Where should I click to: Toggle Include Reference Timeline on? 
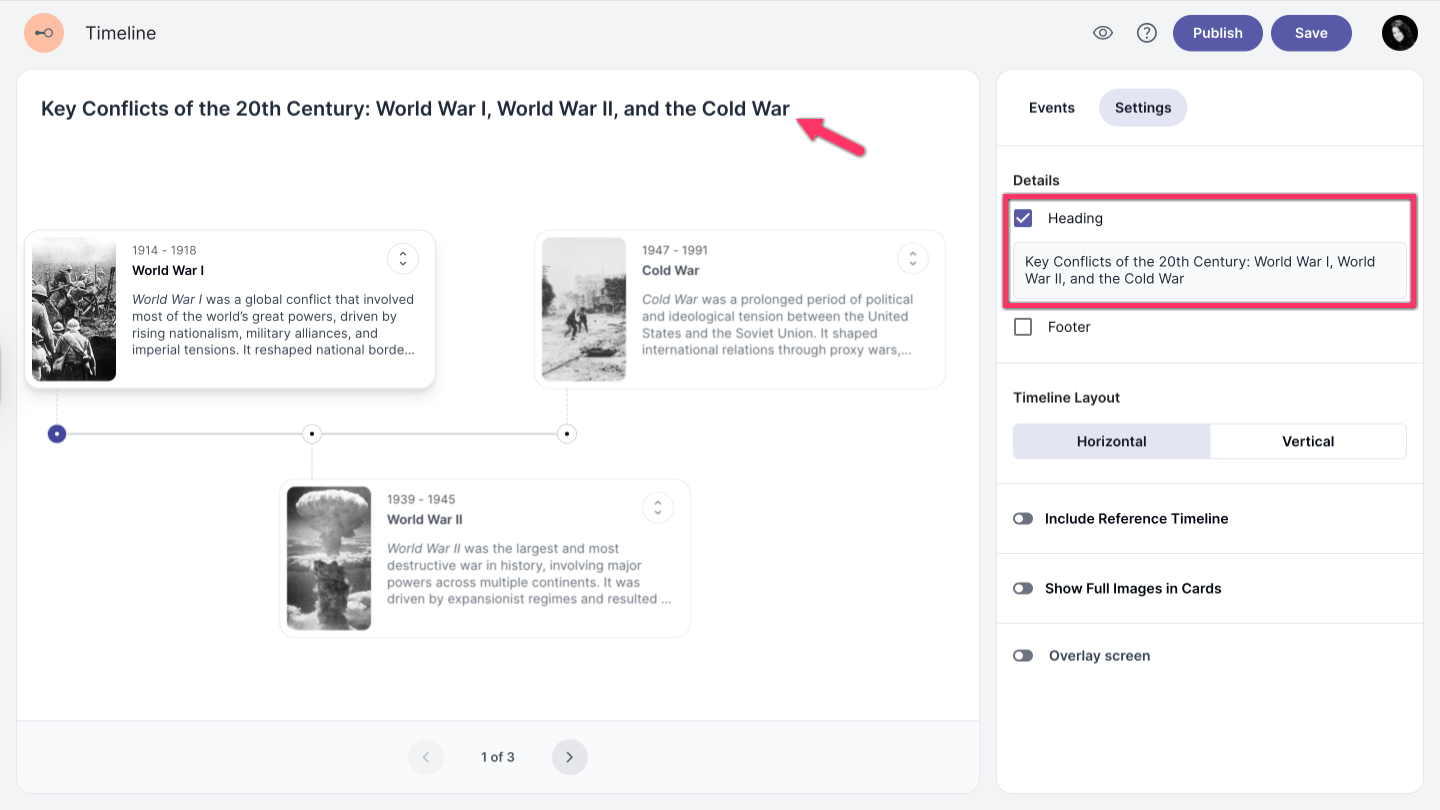tap(1023, 519)
